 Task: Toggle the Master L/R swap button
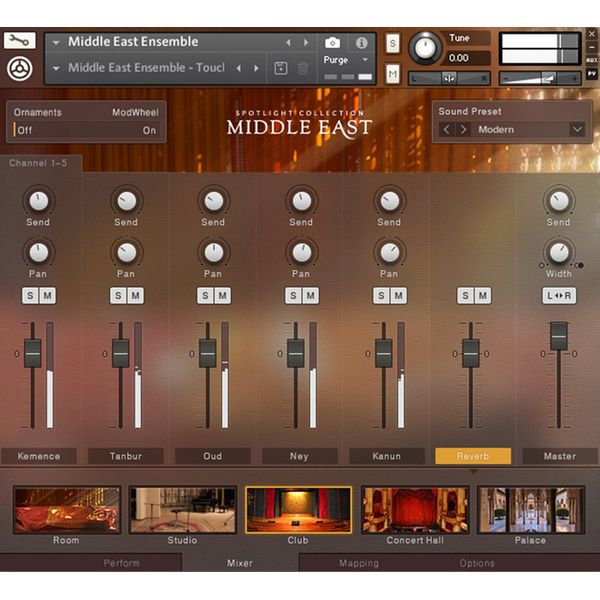pos(559,296)
